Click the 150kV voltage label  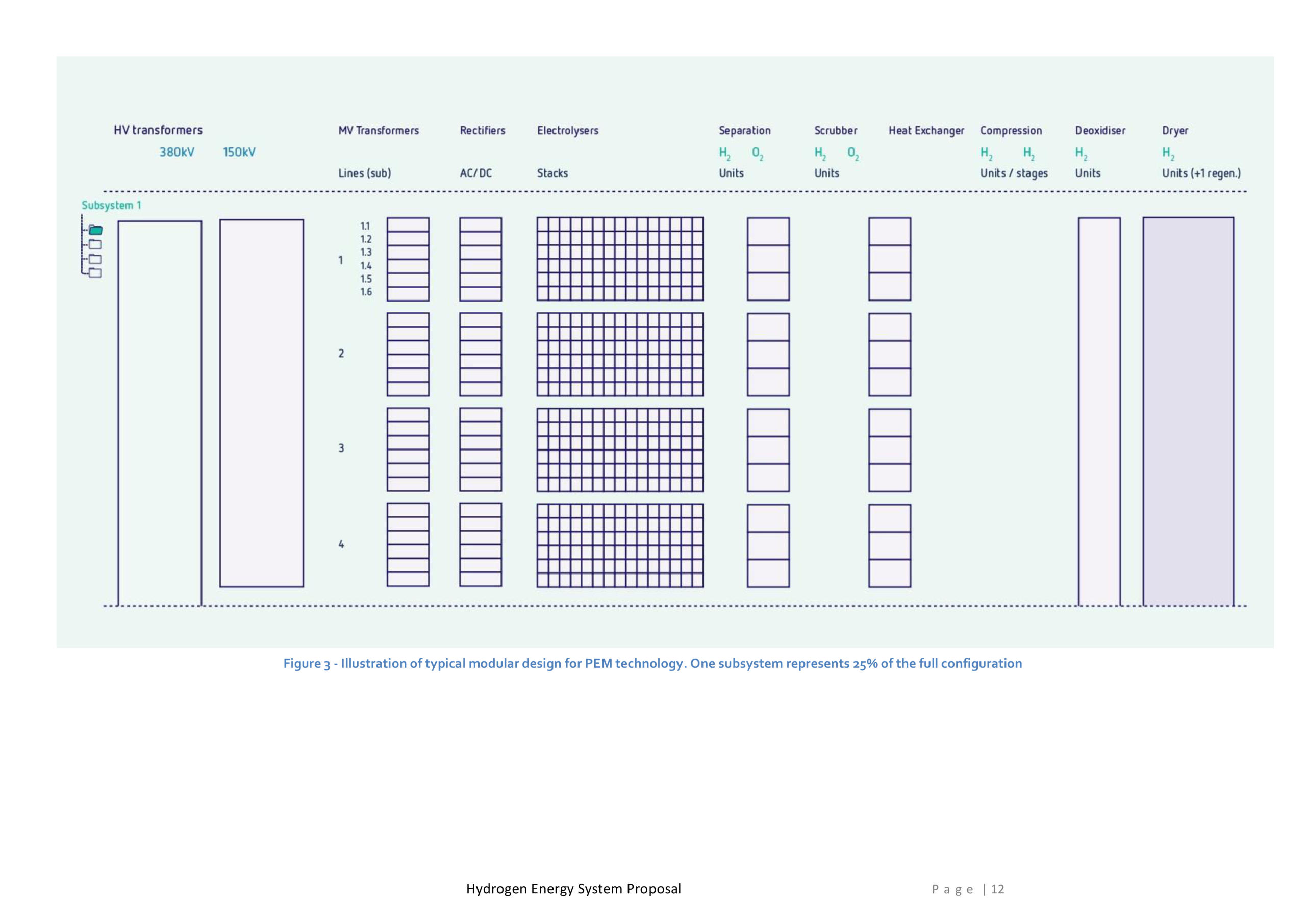point(239,153)
